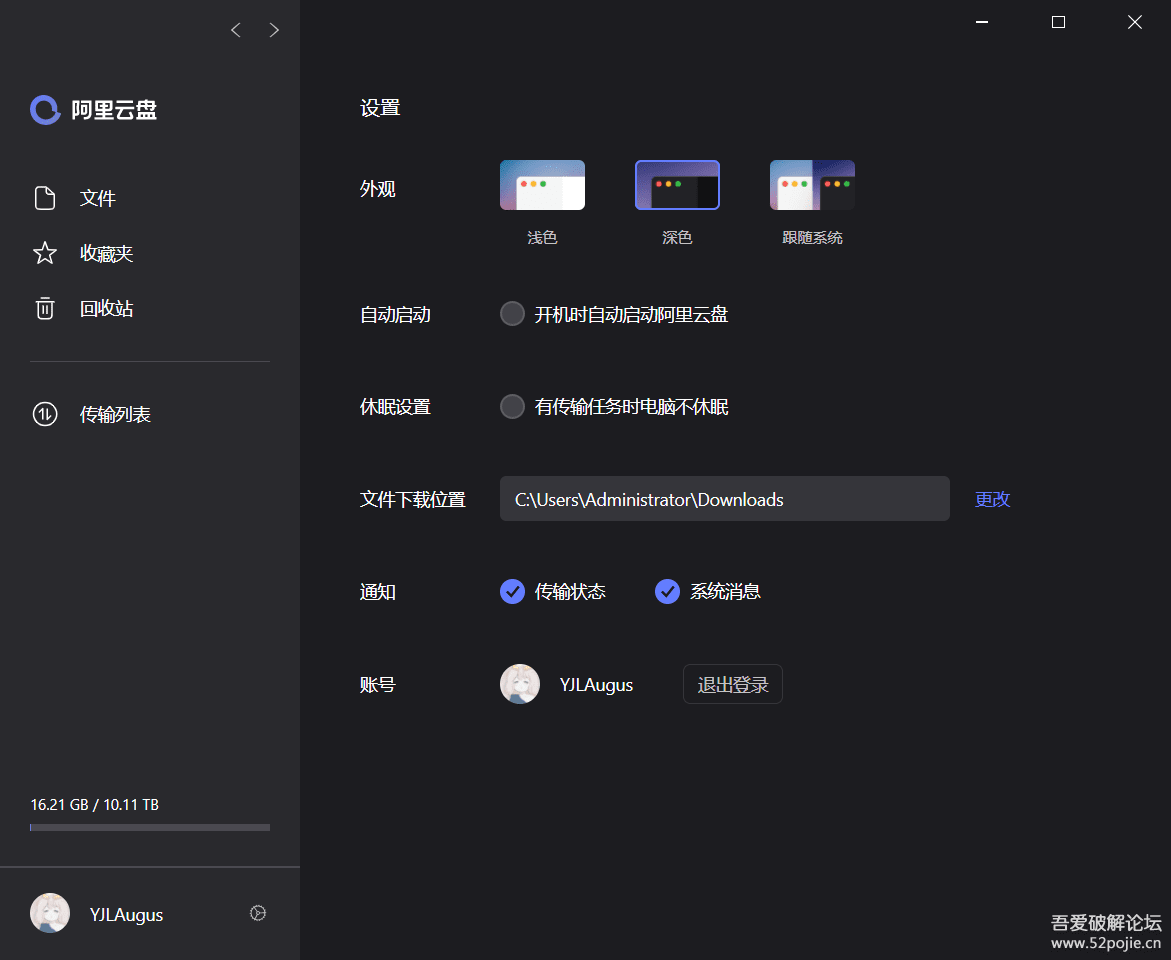Click the account avatar in settings
Viewport: 1171px width, 960px height.
tap(520, 684)
